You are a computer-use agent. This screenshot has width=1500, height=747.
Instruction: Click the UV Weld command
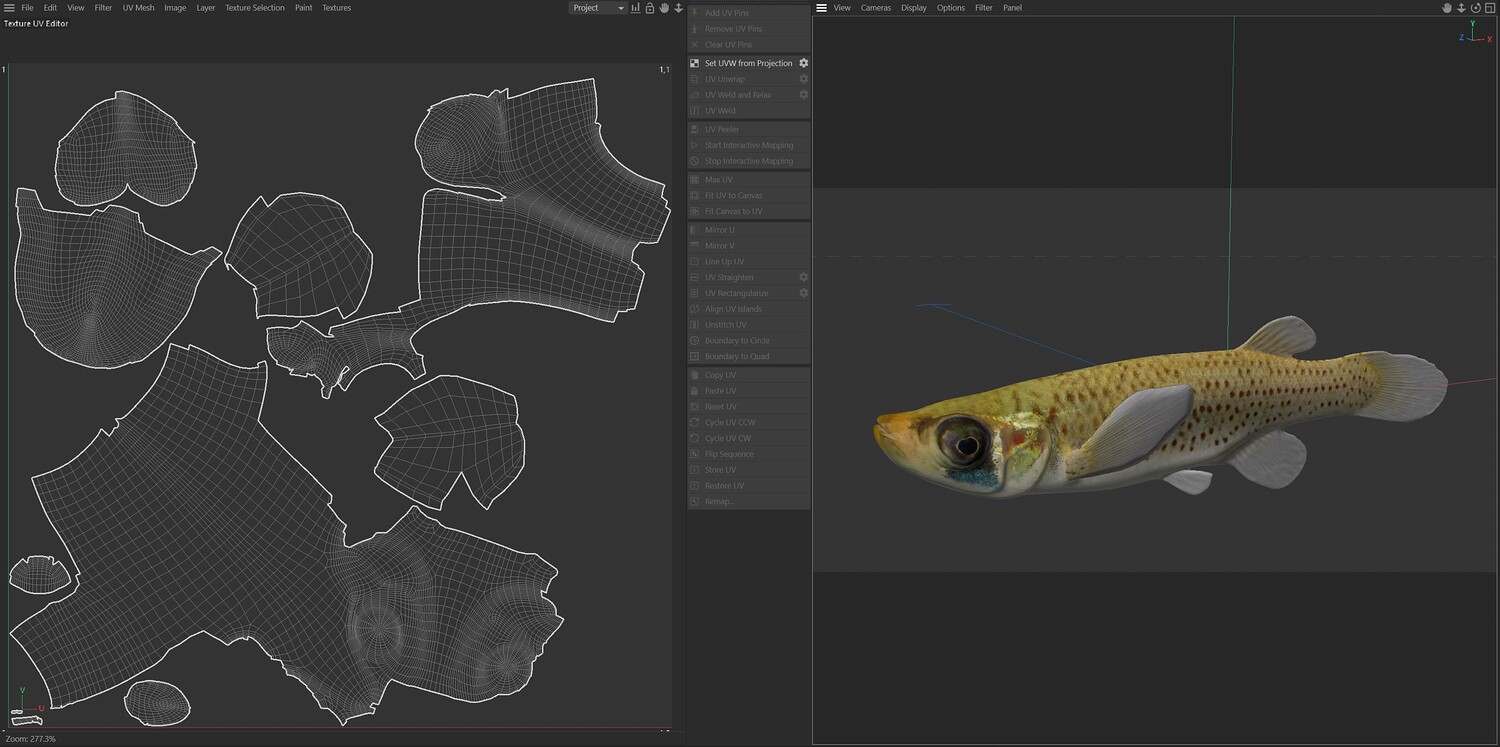720,111
